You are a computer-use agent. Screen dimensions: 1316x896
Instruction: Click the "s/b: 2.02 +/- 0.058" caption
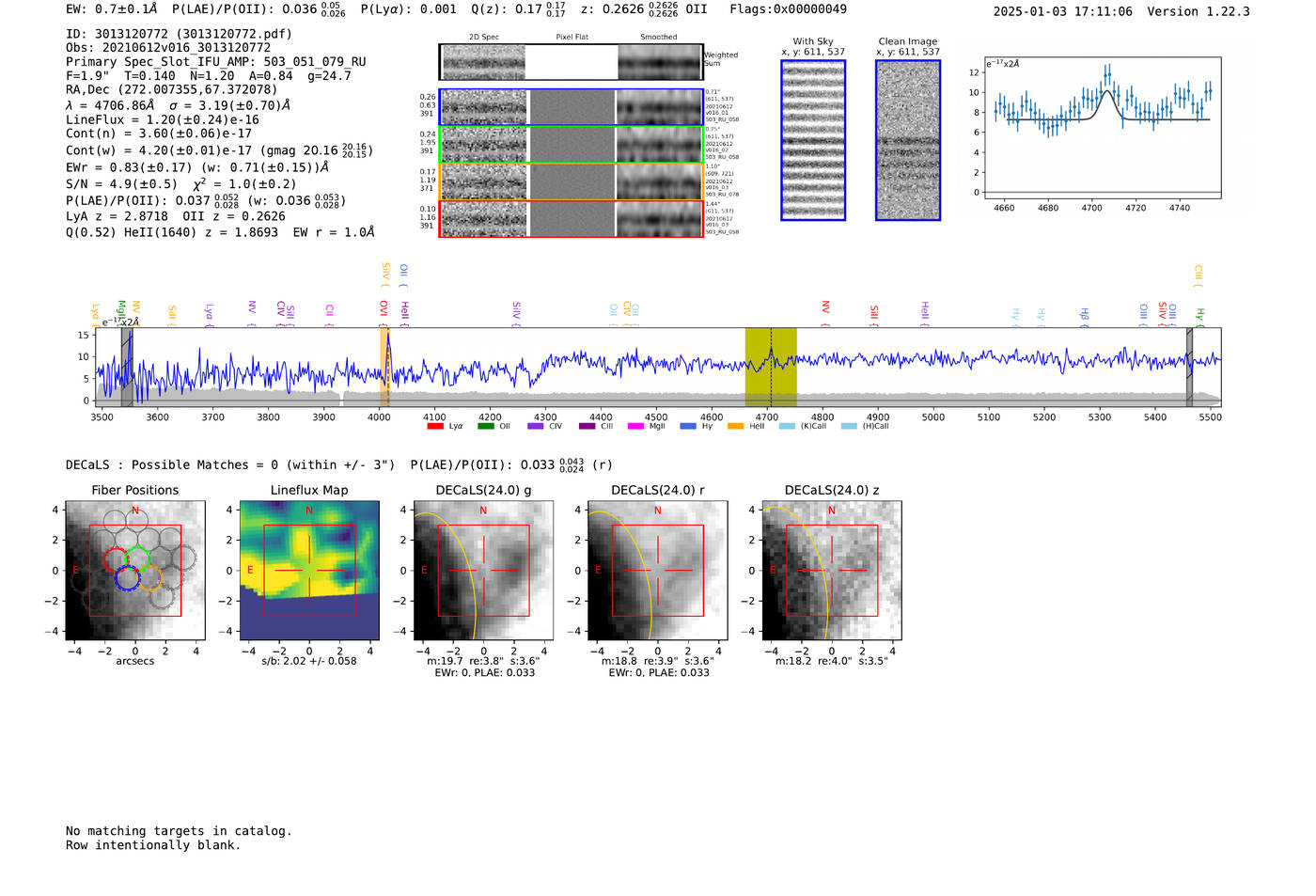309,661
